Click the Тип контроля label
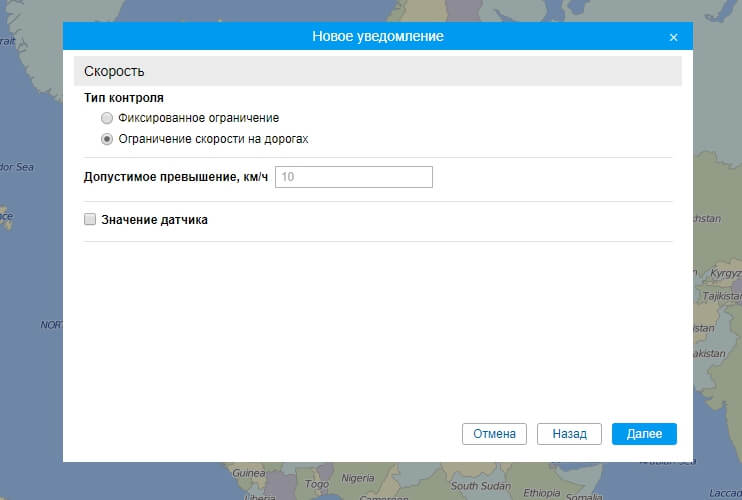This screenshot has width=742, height=500. pos(124,98)
